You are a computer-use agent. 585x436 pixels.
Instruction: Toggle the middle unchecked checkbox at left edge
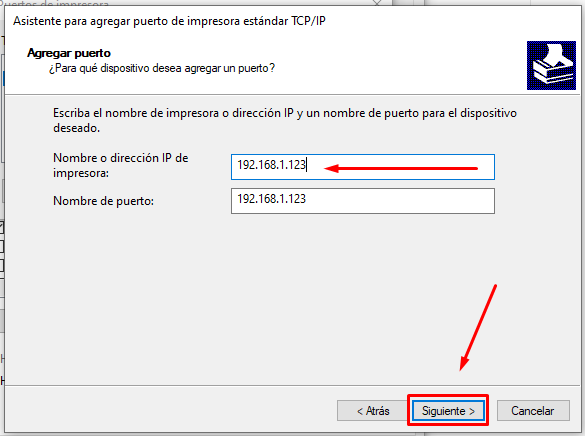[x=1, y=246]
